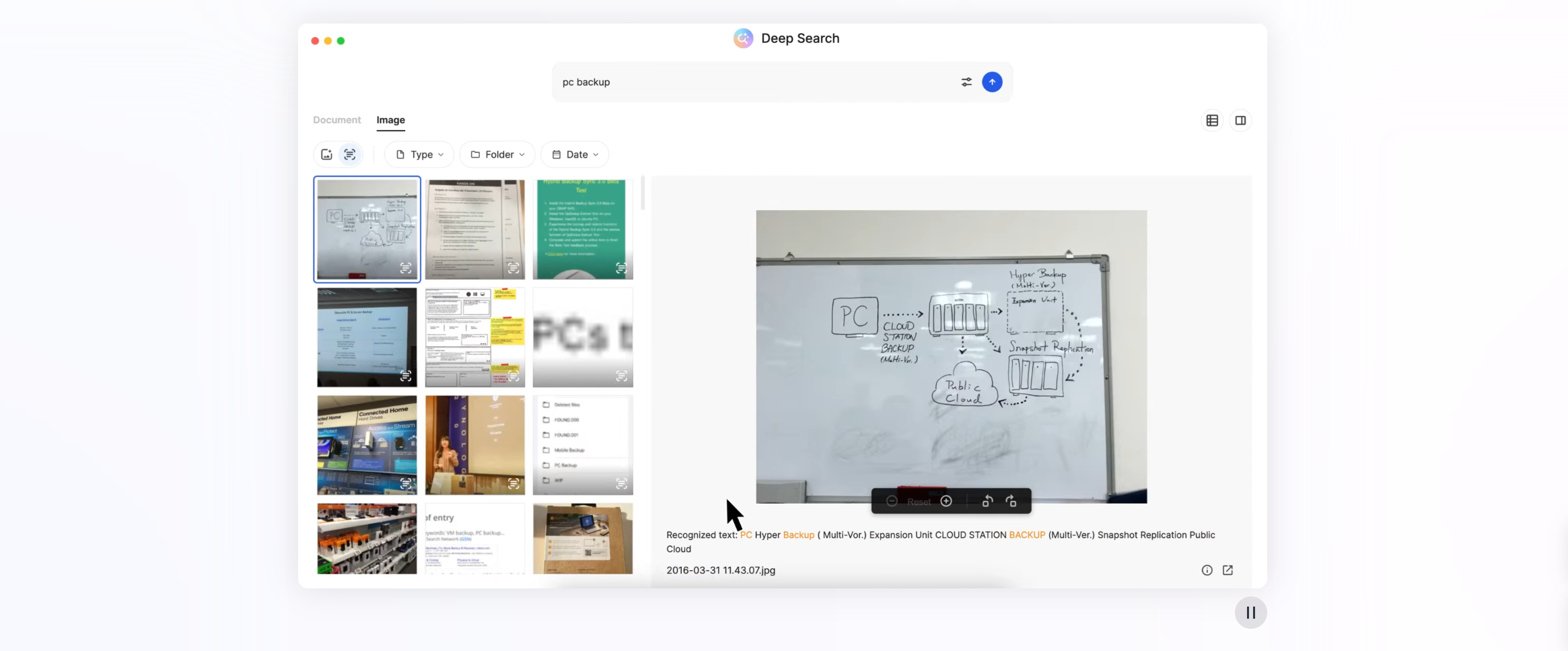Select the Image tab

[390, 120]
